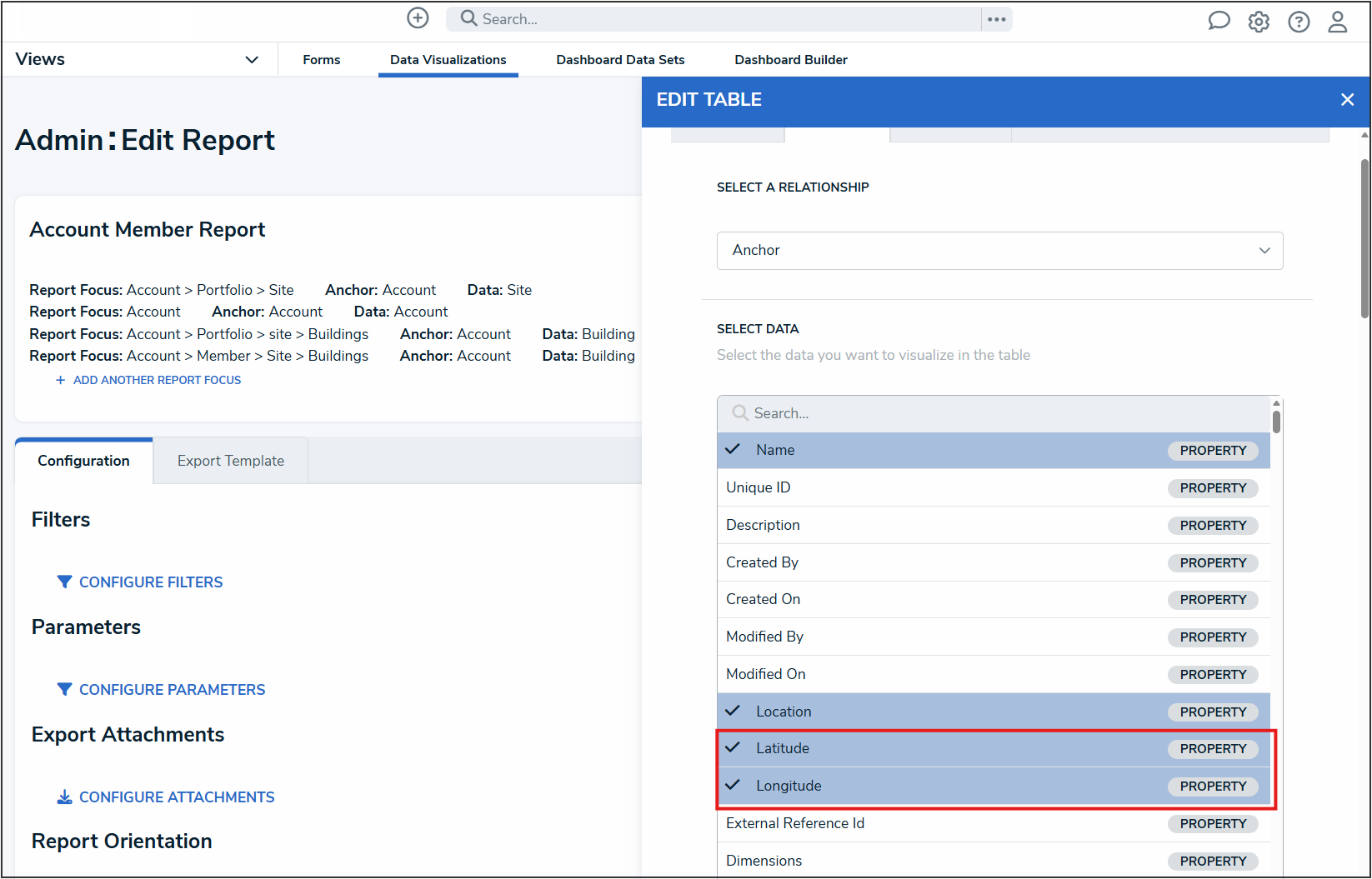The image size is (1372, 879).
Task: Expand the Views dropdown
Action: click(x=251, y=59)
